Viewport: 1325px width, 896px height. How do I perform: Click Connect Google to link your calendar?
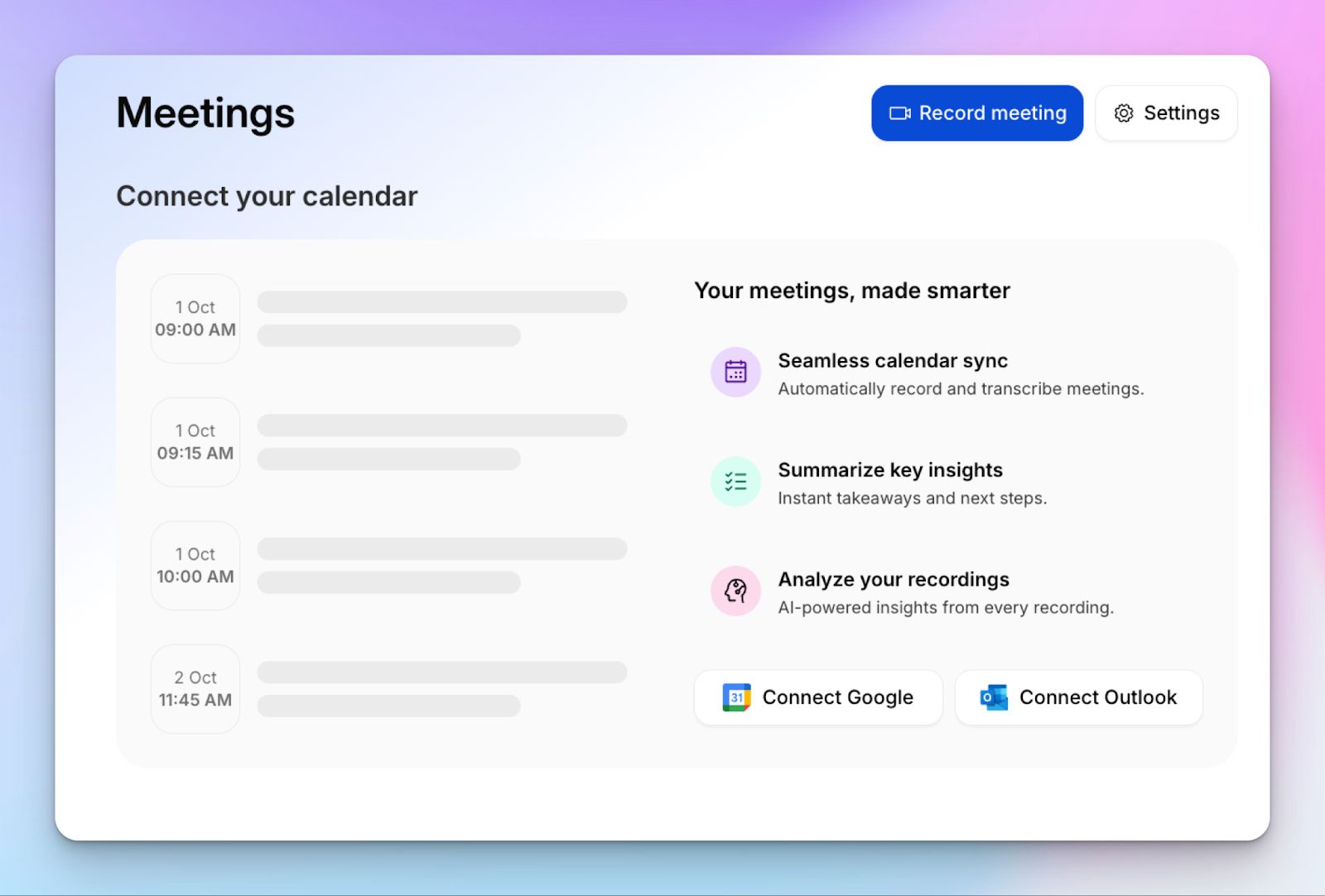817,697
